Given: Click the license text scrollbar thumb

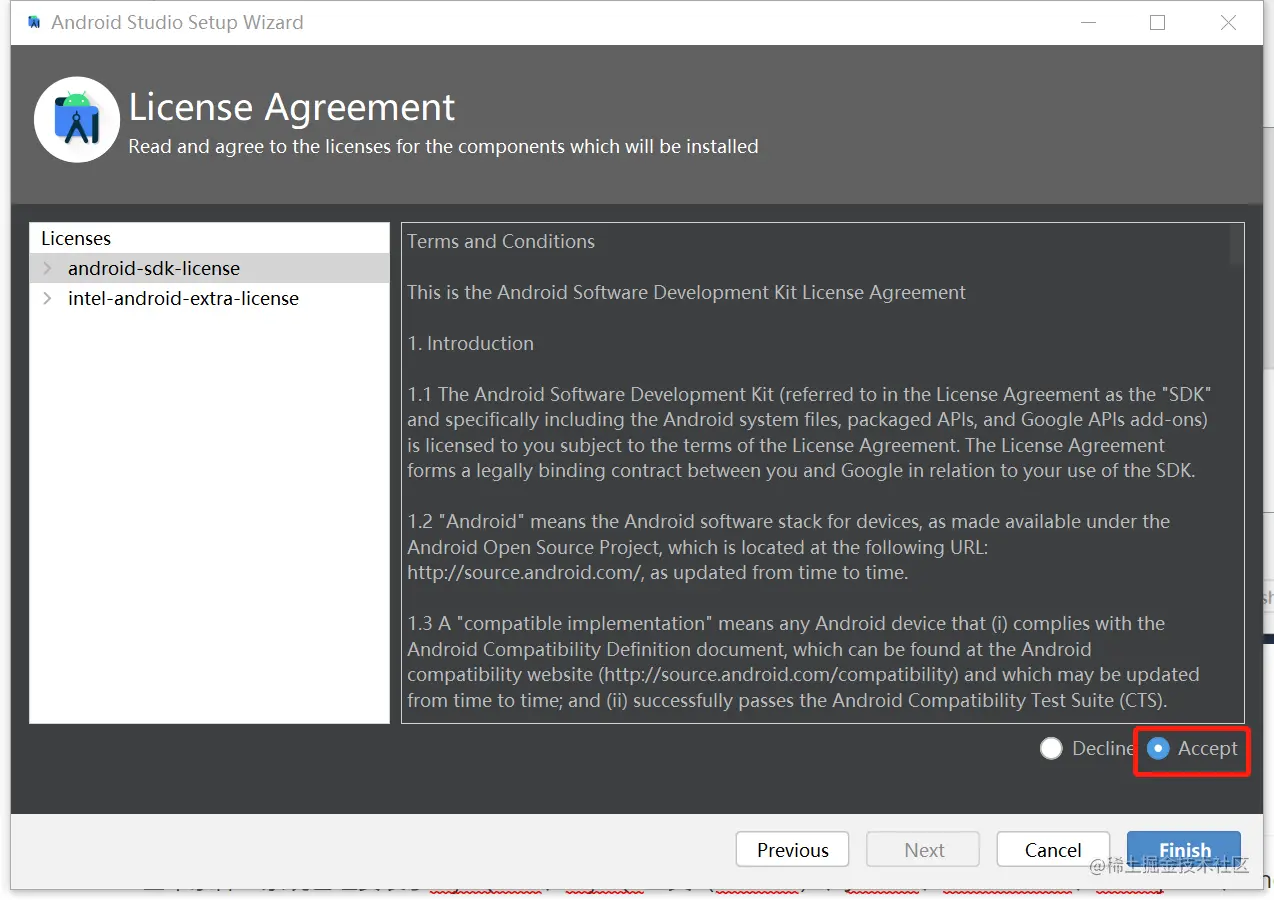Looking at the screenshot, I should pyautogui.click(x=1237, y=243).
